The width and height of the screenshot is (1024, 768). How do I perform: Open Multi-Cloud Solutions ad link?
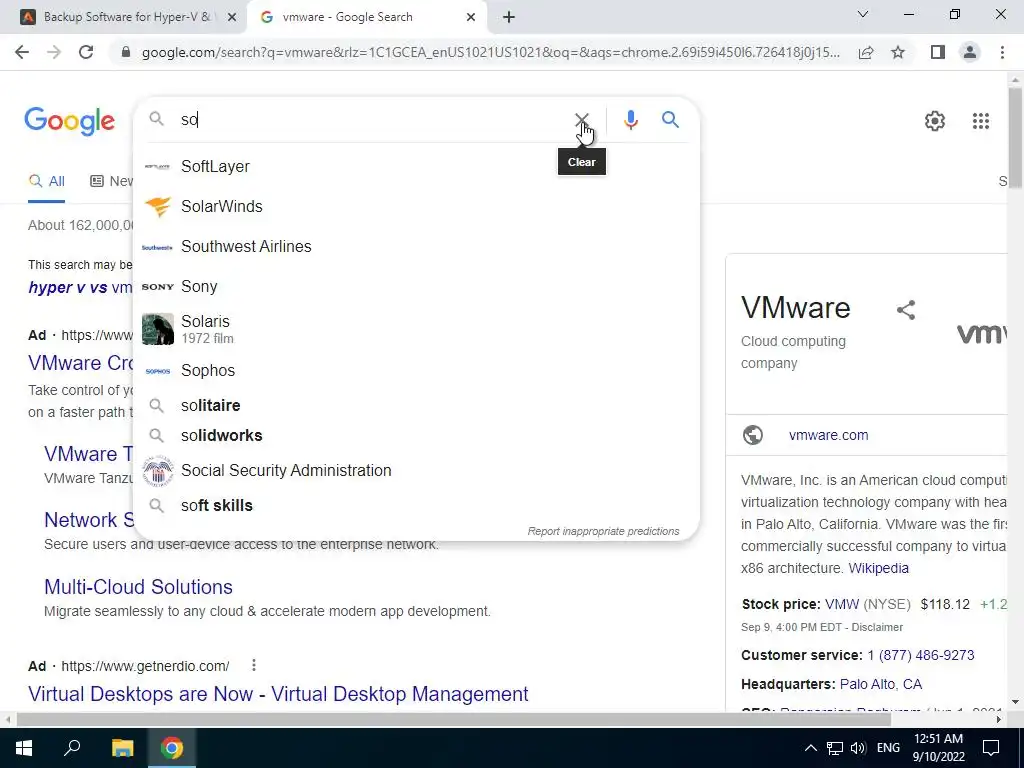coord(138,586)
